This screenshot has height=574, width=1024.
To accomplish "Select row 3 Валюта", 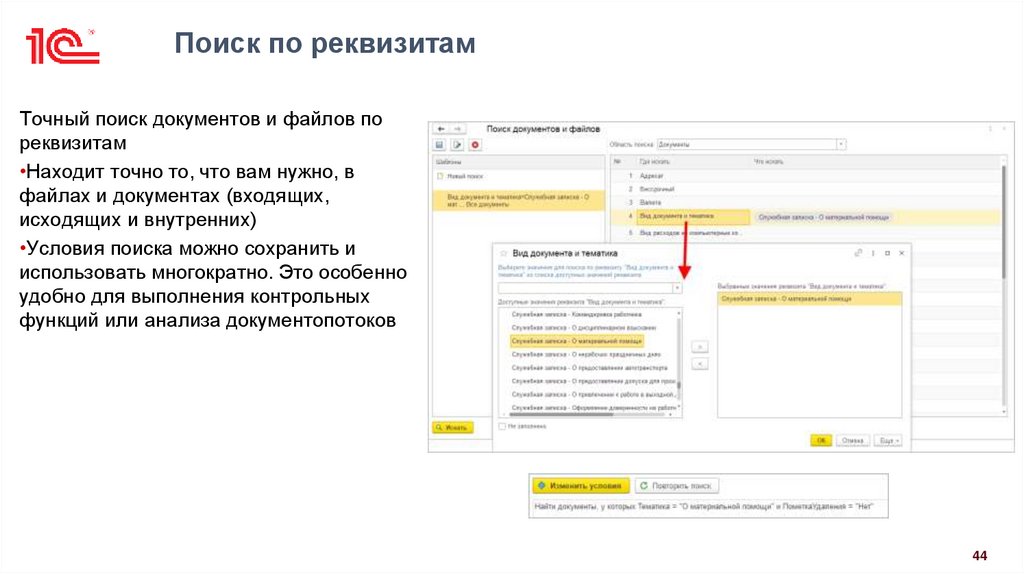I will pos(650,202).
